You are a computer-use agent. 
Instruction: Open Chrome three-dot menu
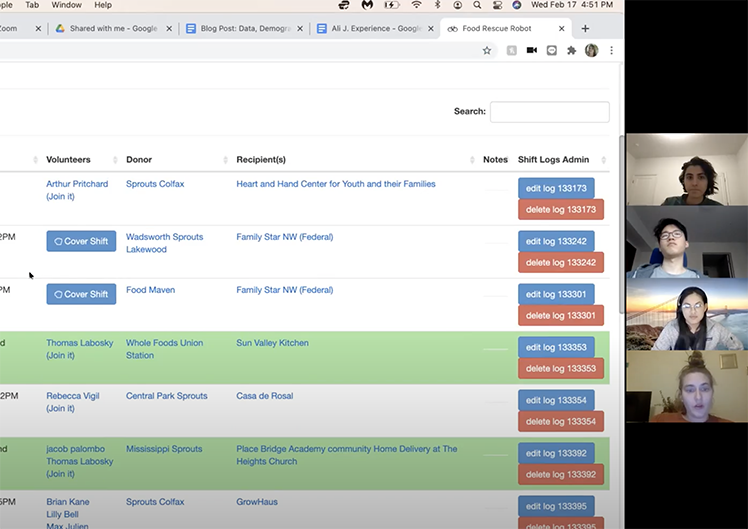coord(612,51)
